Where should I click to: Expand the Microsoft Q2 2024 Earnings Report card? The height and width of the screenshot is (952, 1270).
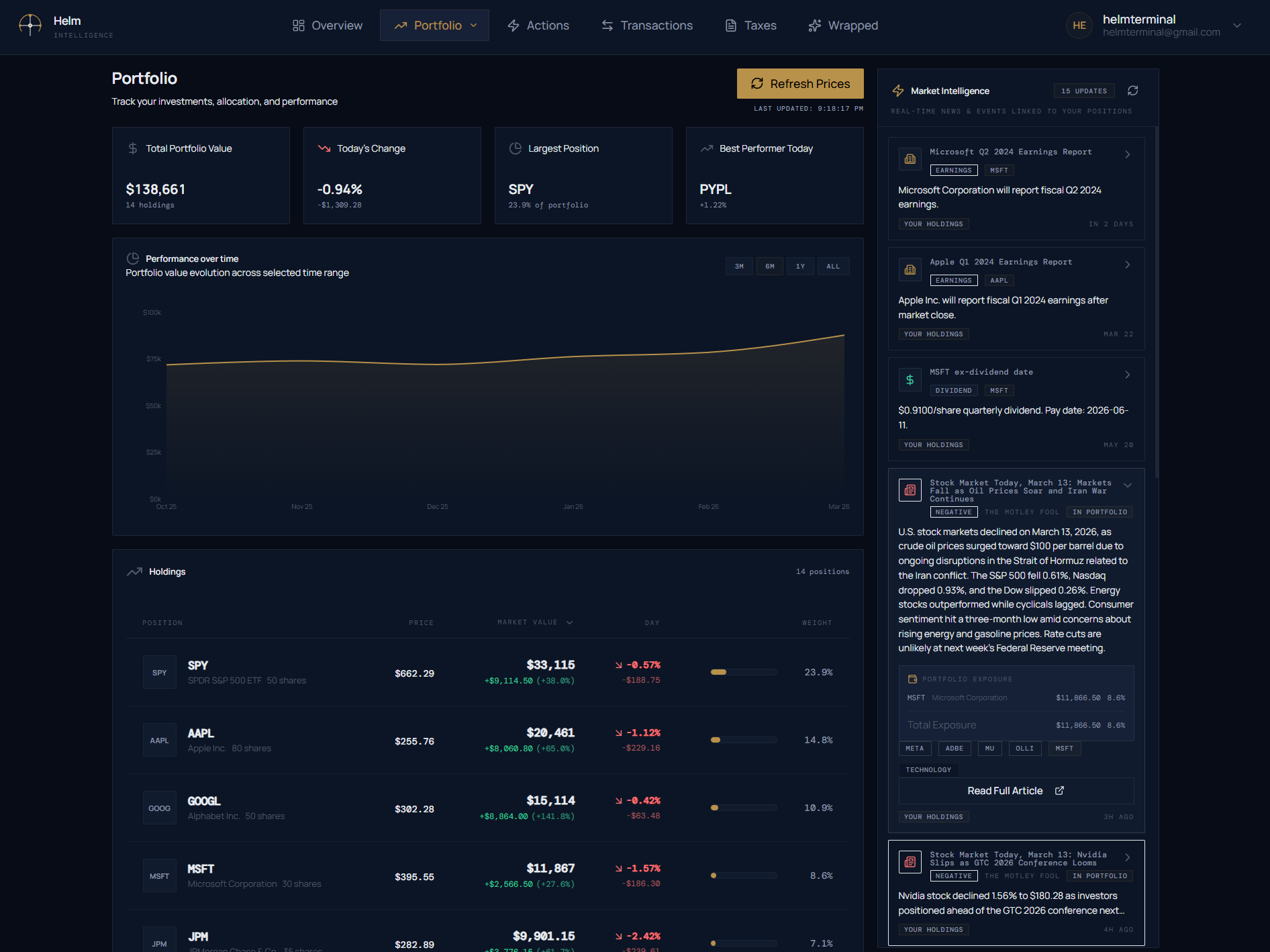pos(1128,154)
